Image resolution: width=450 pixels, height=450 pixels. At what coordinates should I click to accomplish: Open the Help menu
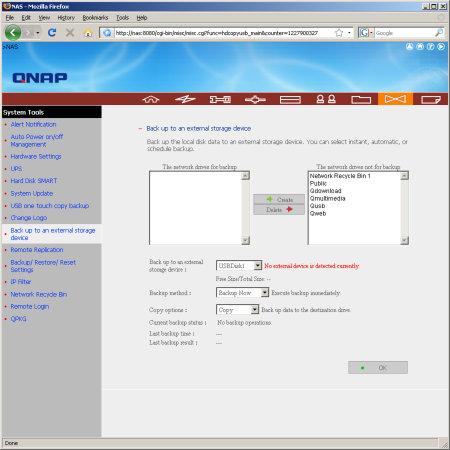click(142, 18)
